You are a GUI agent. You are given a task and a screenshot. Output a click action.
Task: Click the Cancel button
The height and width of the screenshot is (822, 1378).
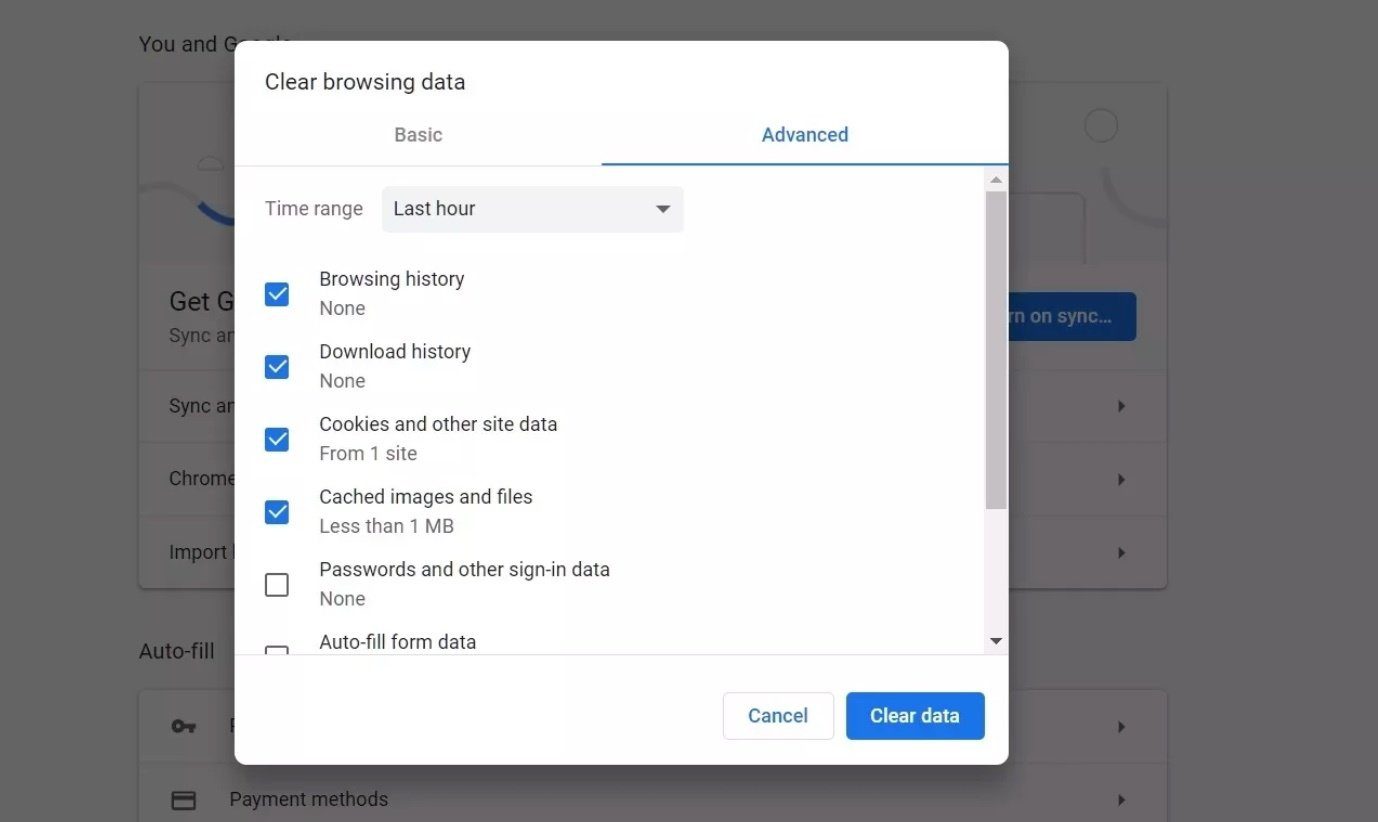pyautogui.click(x=778, y=716)
